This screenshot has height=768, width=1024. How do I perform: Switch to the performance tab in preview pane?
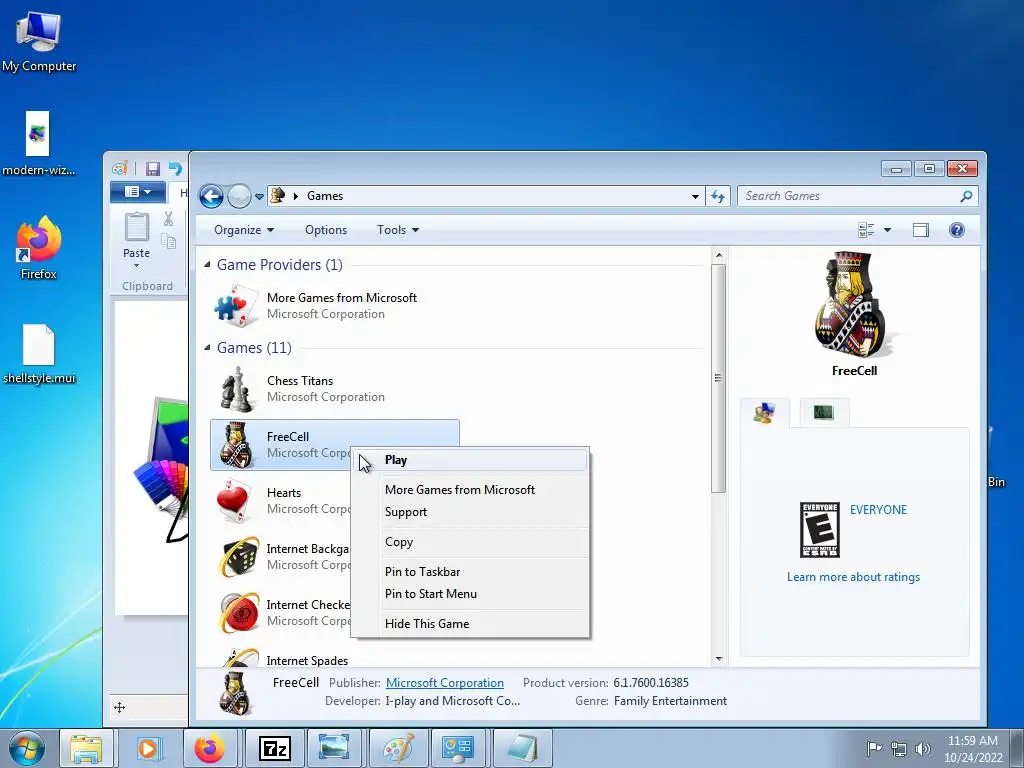click(x=824, y=413)
